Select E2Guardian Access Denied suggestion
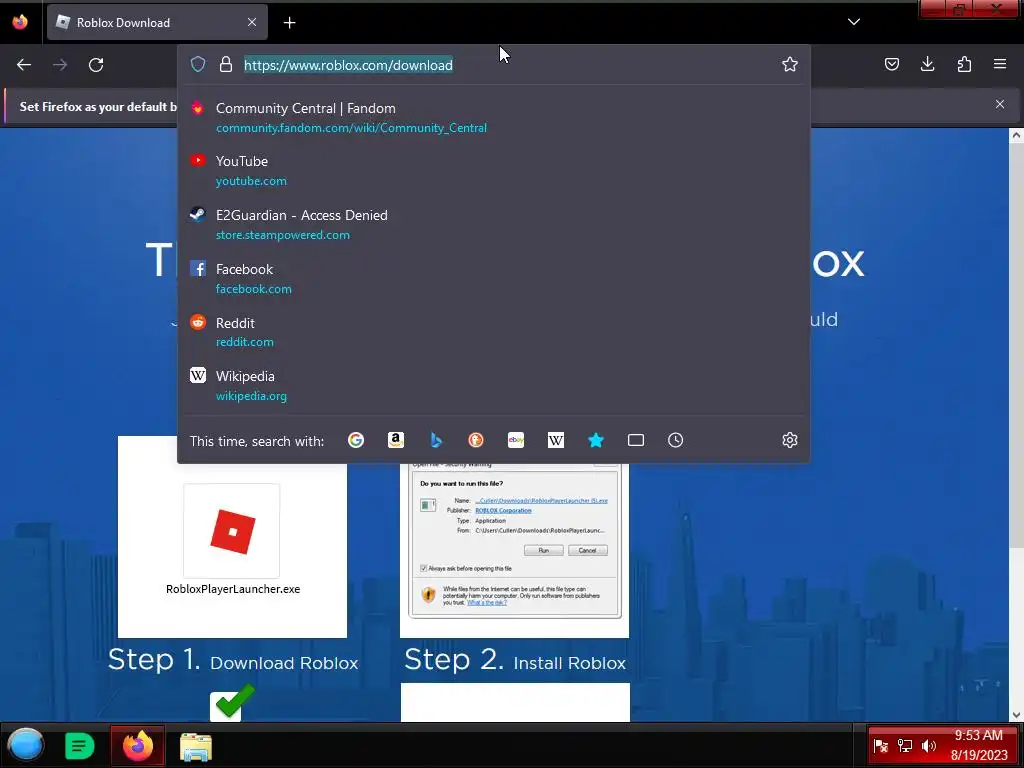 (494, 224)
